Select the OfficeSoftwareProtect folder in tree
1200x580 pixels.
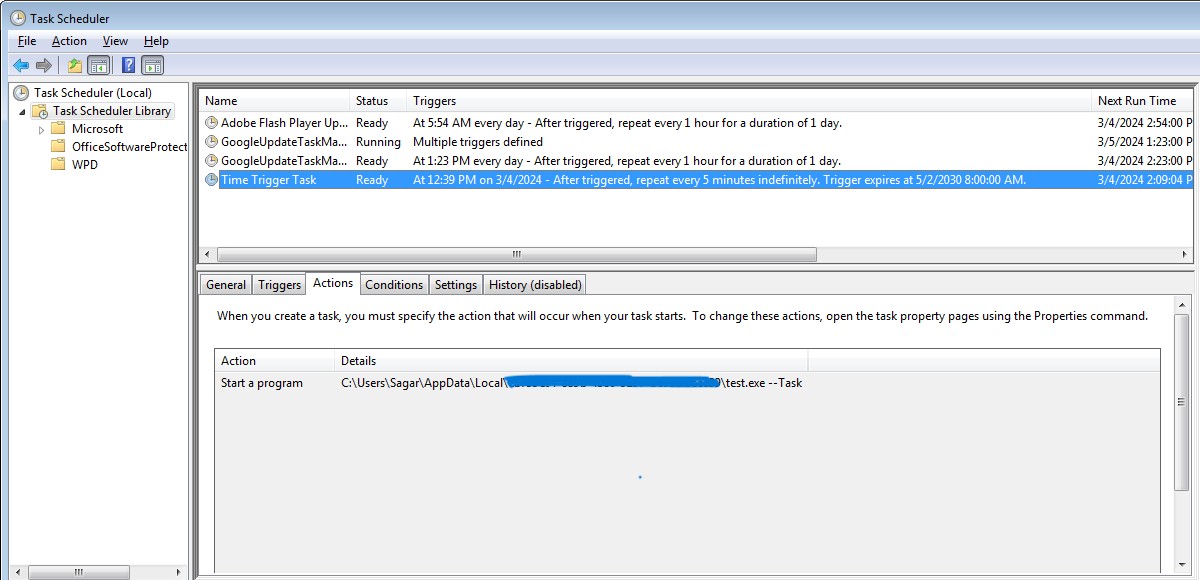(x=129, y=147)
